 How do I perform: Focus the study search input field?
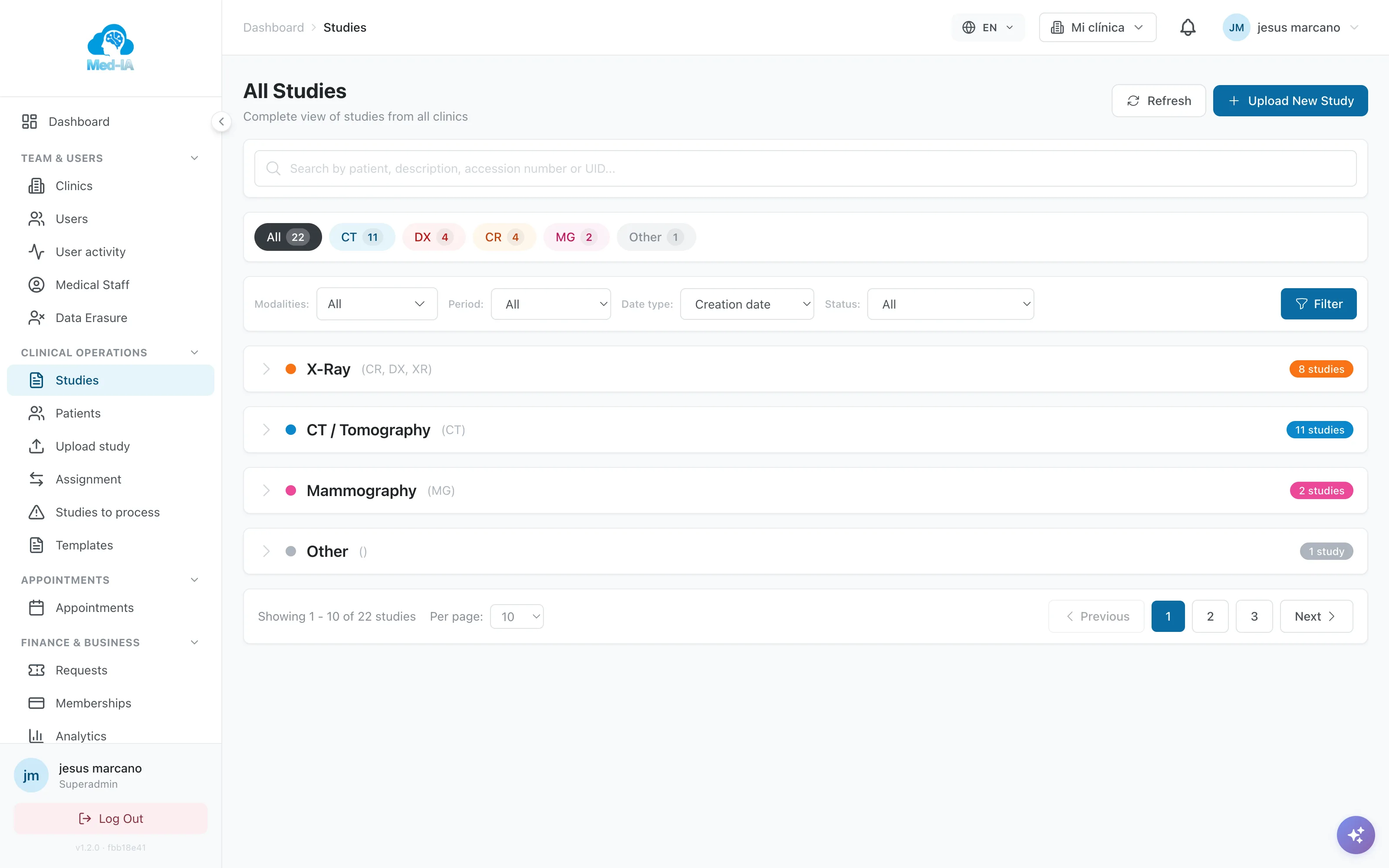[805, 168]
